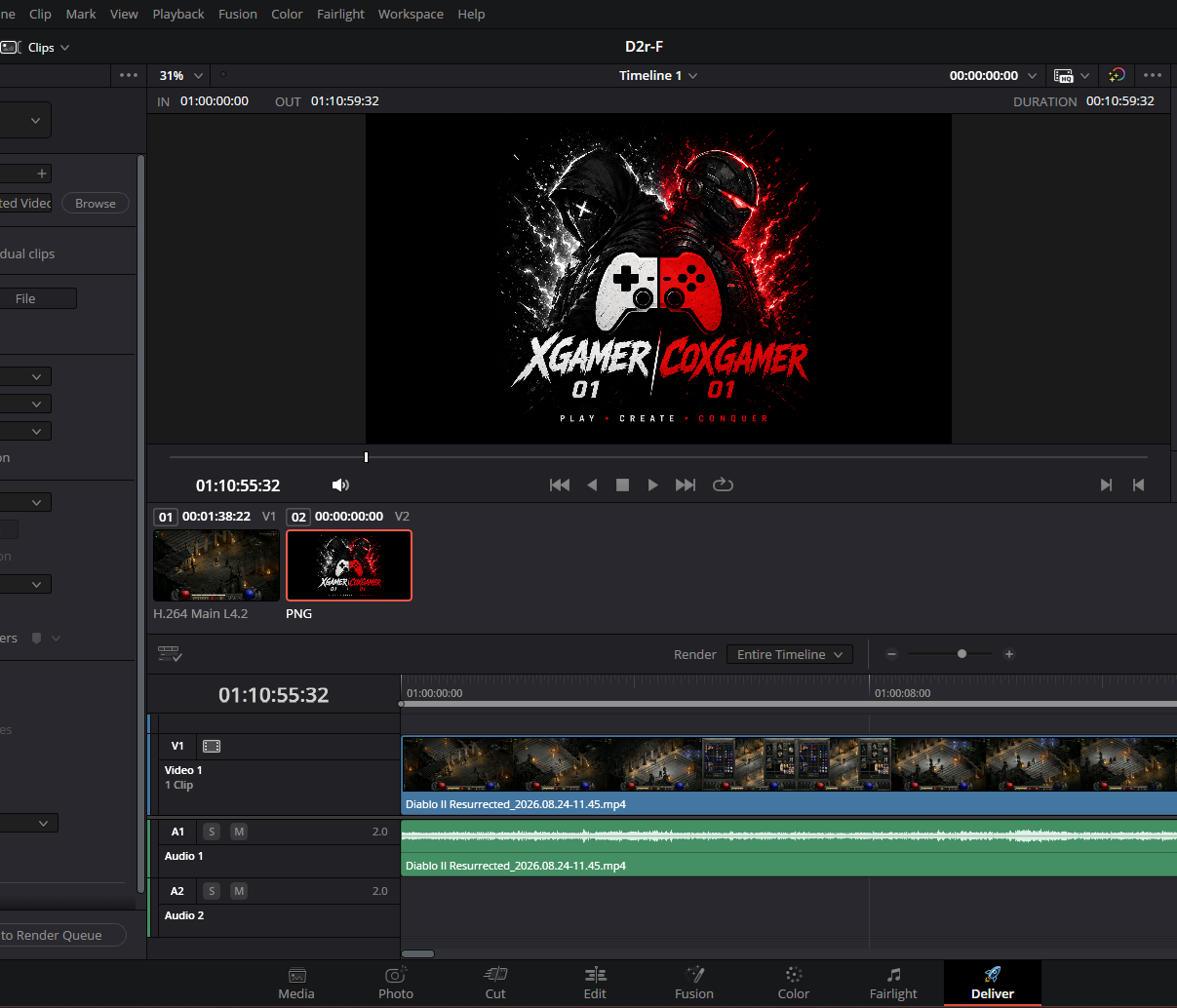Open the Fusion page
Viewport: 1177px width, 1008px height.
[x=694, y=984]
